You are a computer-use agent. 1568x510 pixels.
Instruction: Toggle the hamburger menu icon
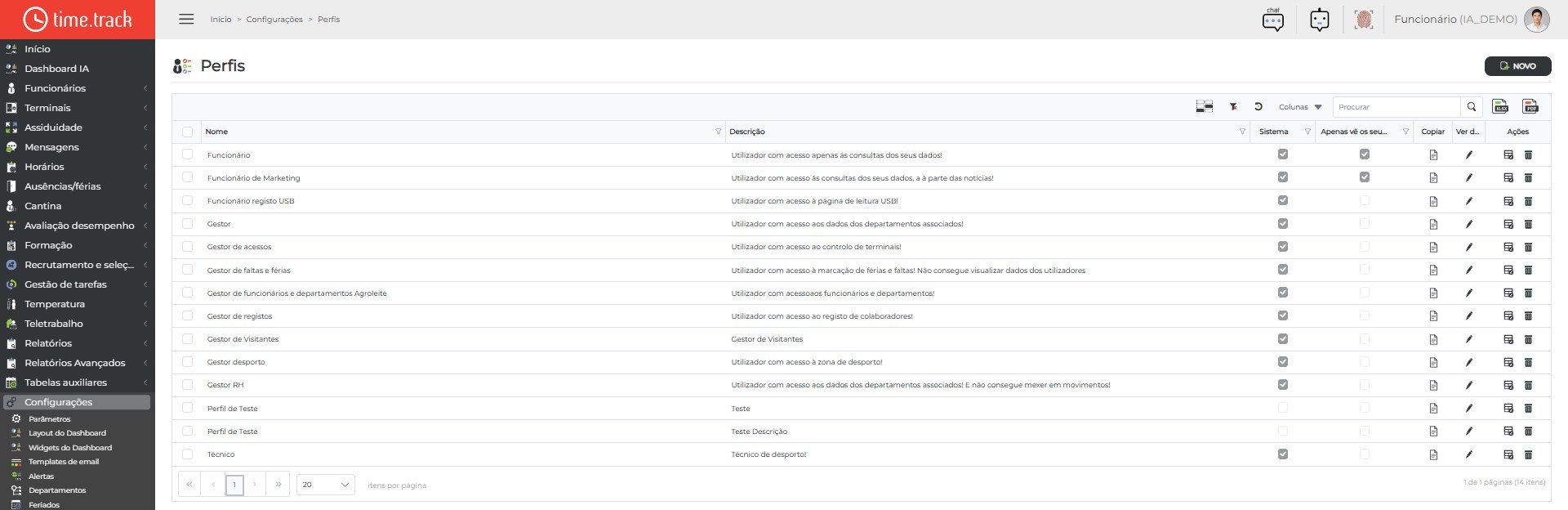pyautogui.click(x=186, y=19)
